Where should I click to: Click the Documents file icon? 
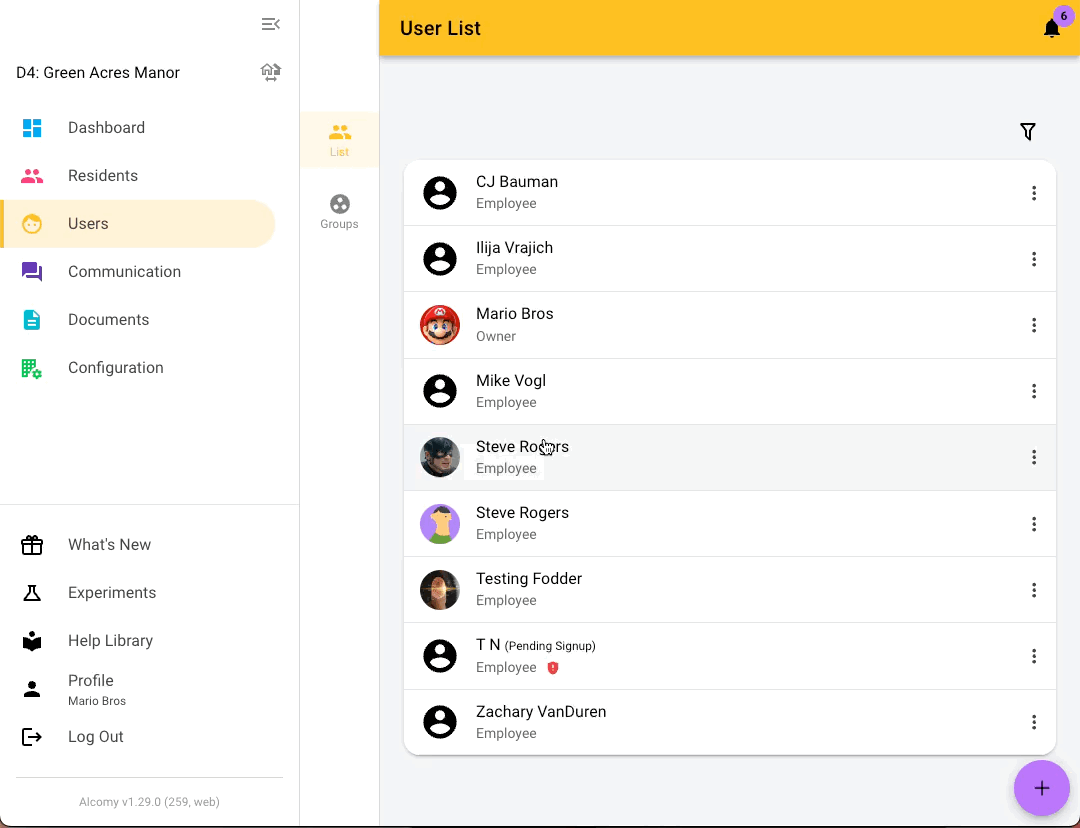click(x=32, y=320)
